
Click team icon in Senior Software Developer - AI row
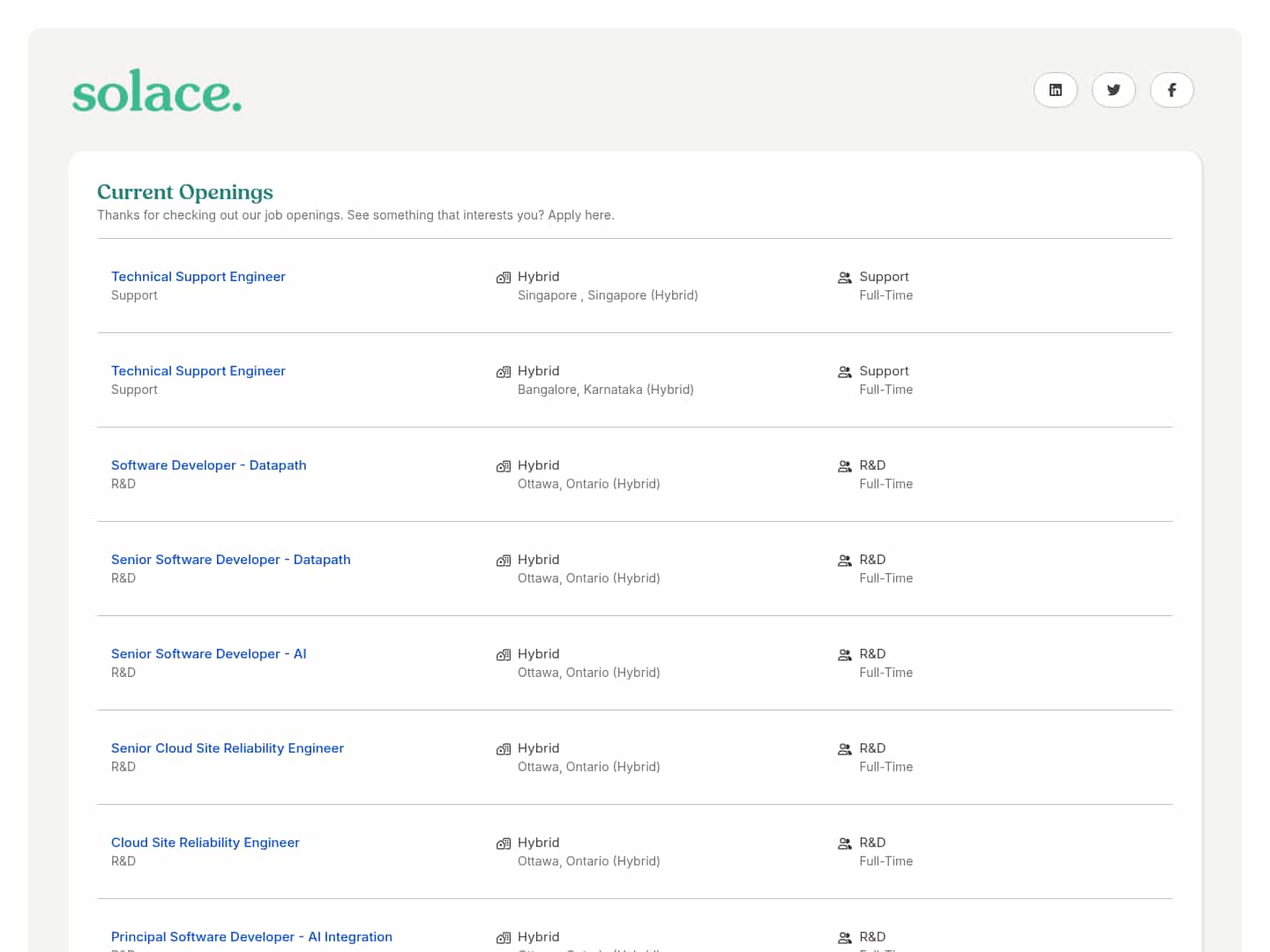845,655
